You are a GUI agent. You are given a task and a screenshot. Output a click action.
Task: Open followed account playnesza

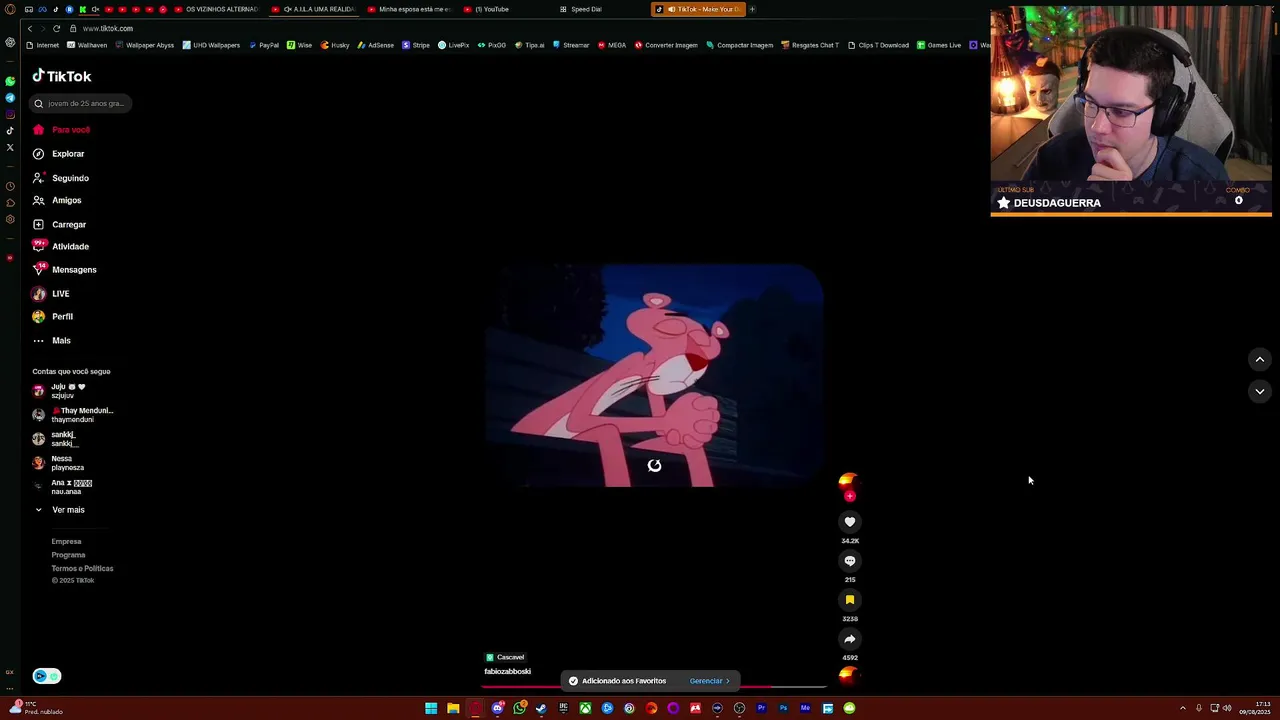59,463
